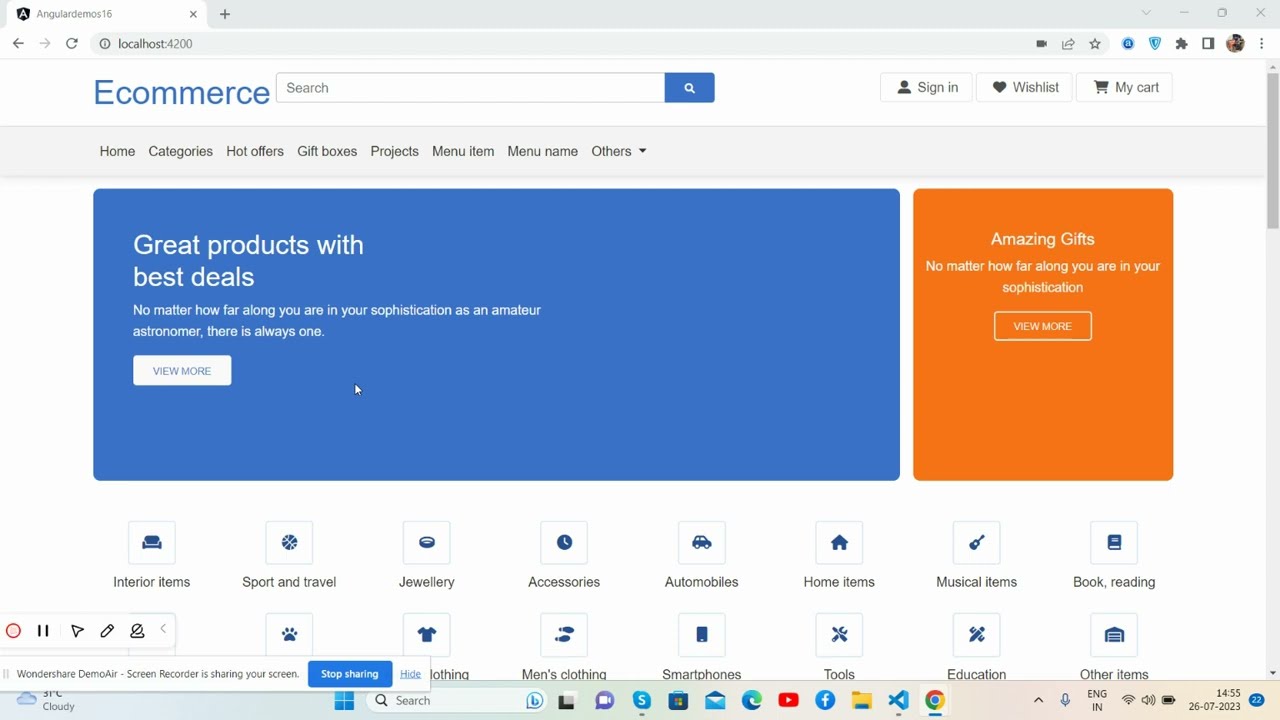
Task: Click the browser reload icon
Action: pyautogui.click(x=72, y=44)
